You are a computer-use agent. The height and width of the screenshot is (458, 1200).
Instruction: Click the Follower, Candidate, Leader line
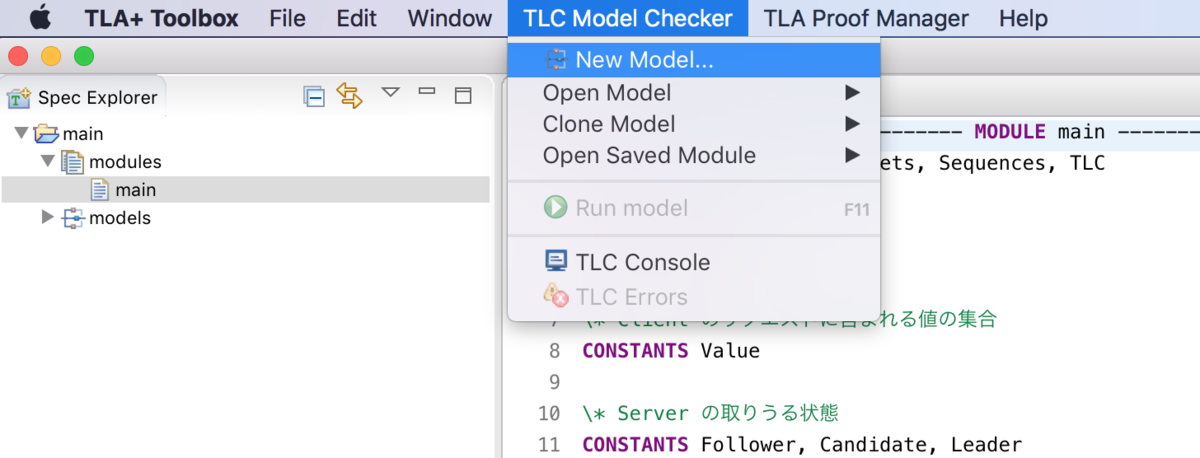pyautogui.click(x=801, y=444)
